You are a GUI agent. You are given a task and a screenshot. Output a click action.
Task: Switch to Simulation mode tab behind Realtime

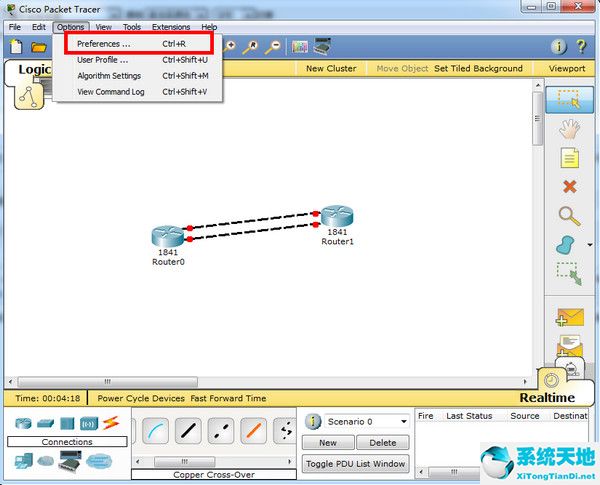[x=571, y=367]
